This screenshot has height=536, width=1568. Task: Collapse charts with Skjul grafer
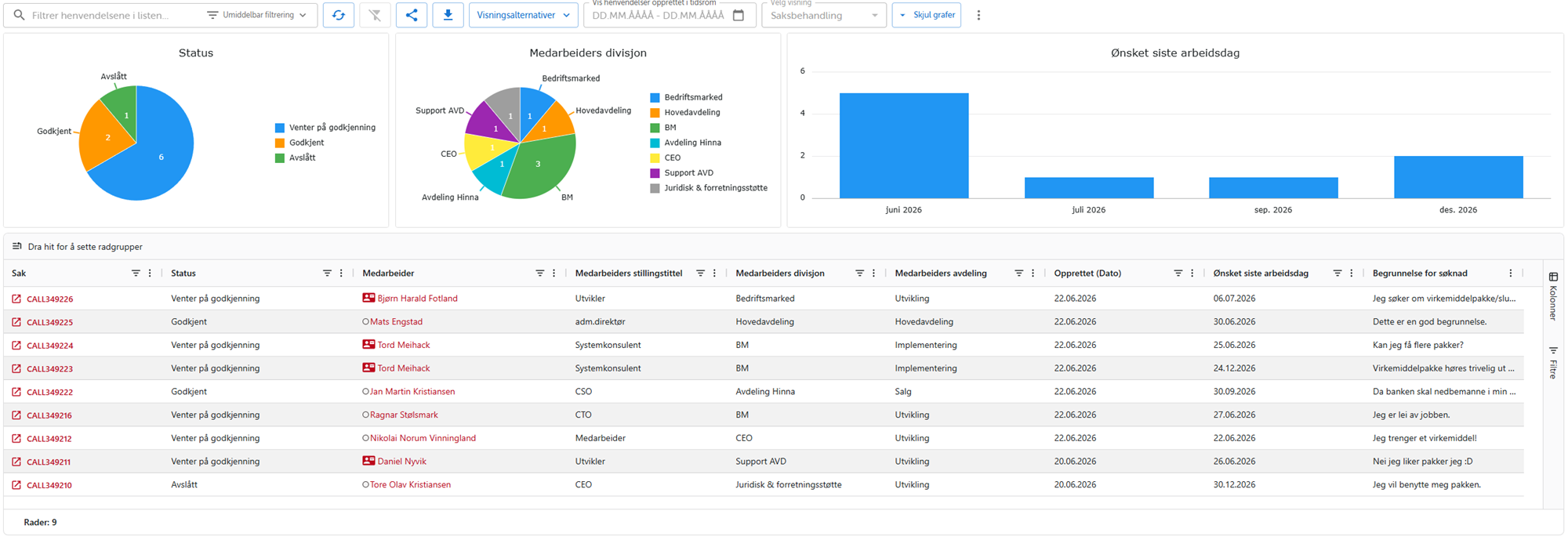click(927, 15)
